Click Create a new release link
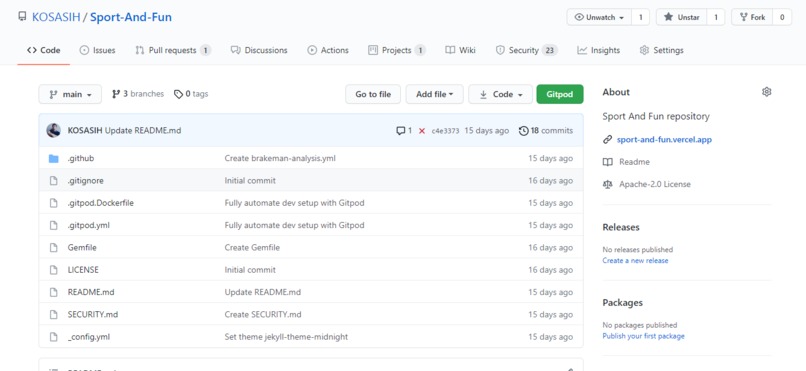Image resolution: width=806 pixels, height=371 pixels. pos(635,261)
